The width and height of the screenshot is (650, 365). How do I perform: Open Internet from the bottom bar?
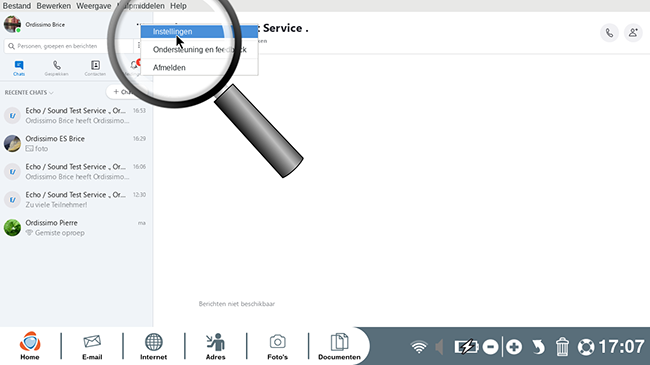pyautogui.click(x=153, y=346)
